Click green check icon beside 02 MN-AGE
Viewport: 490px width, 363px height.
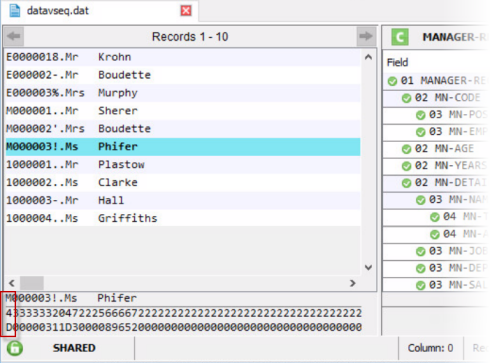[406, 149]
